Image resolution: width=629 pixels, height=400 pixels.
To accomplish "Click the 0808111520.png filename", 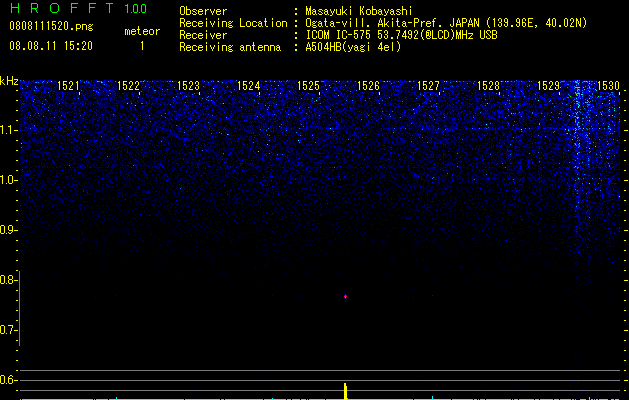I will tap(51, 26).
